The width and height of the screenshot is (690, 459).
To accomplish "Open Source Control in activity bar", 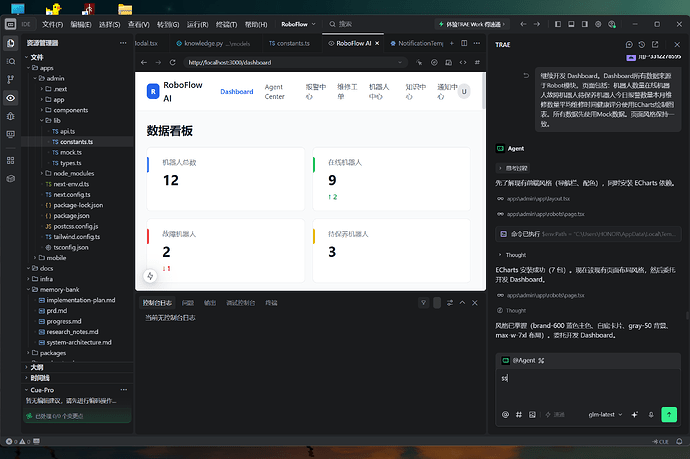I will click(x=11, y=79).
